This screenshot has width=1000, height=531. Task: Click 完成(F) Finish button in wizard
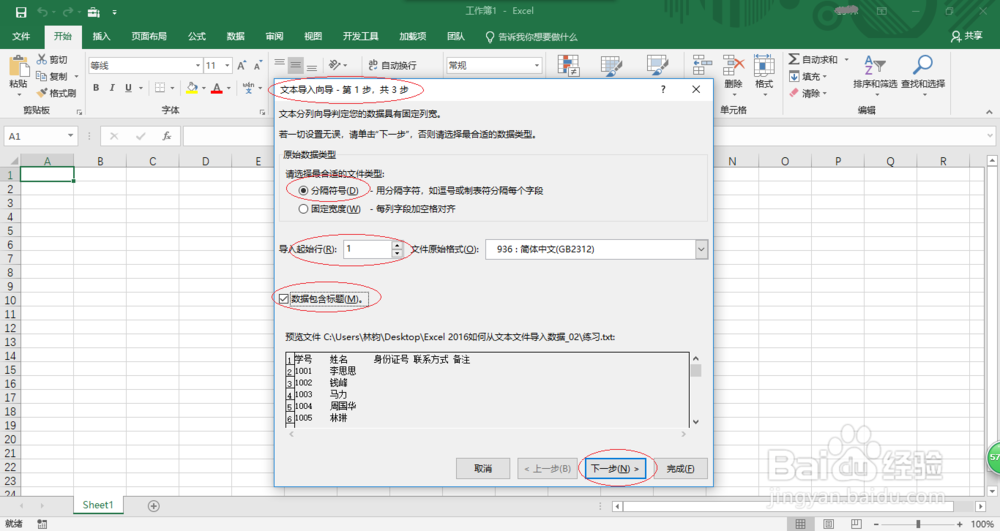pos(680,469)
